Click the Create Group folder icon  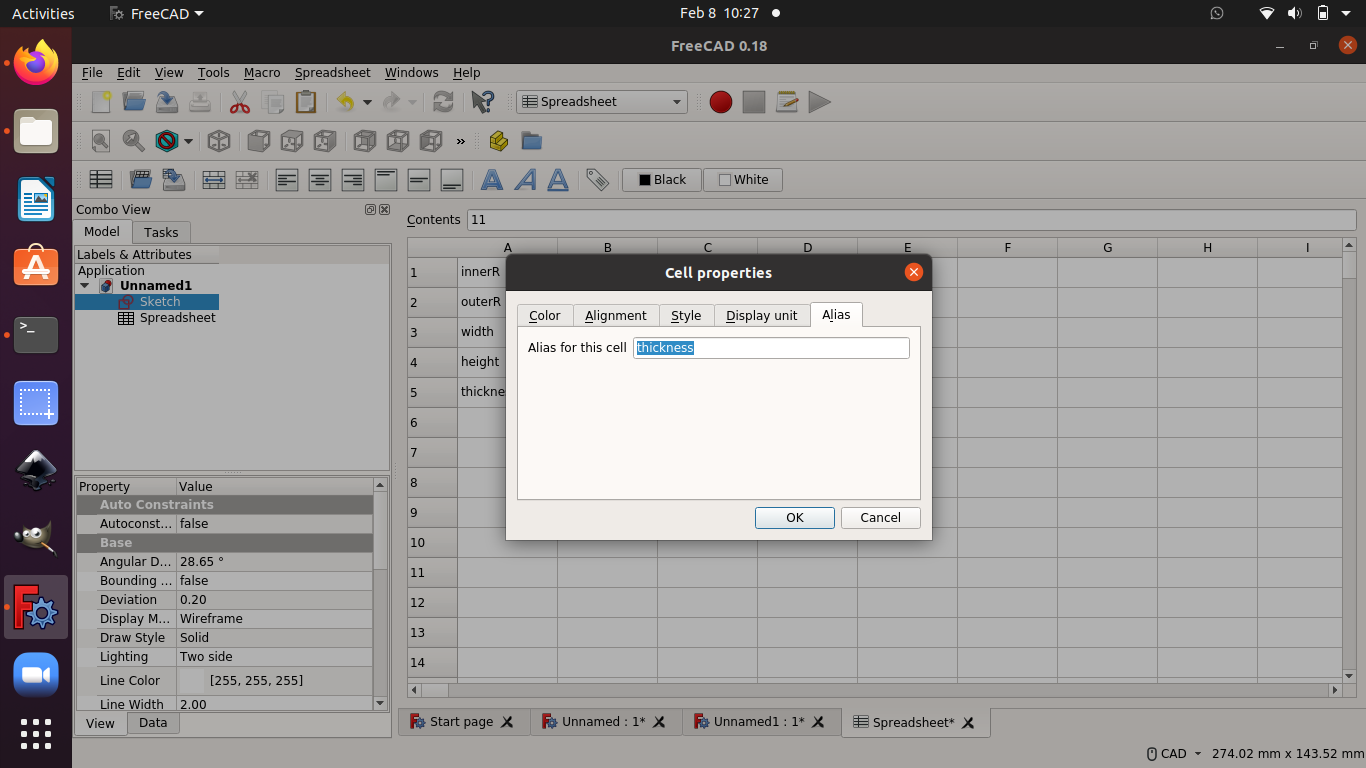click(x=532, y=141)
